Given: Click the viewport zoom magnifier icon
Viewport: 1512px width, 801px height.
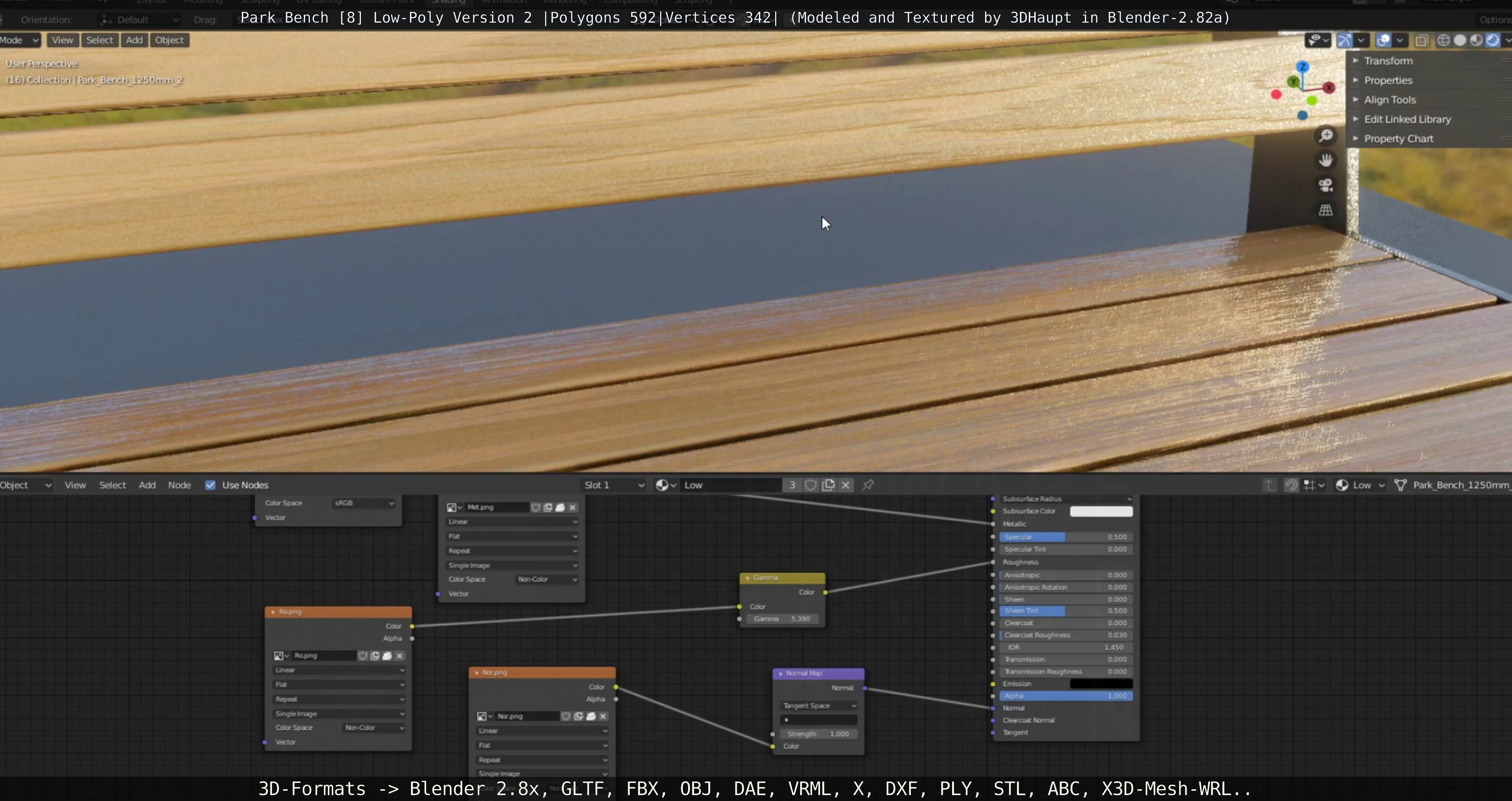Looking at the screenshot, I should point(1325,136).
